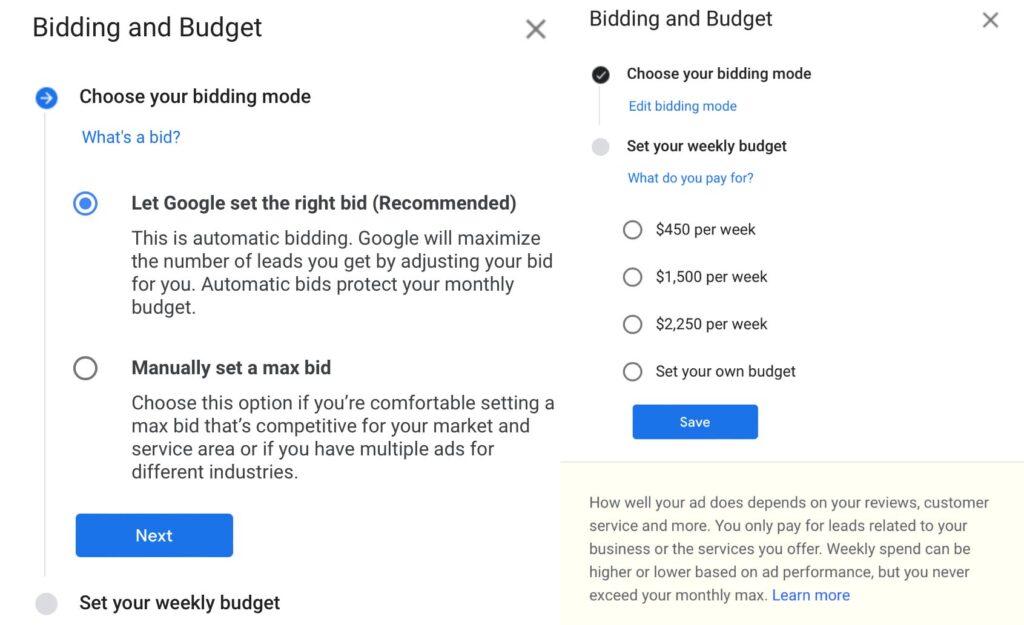Viewport: 1024px width, 625px height.
Task: Choose $2,250 per week budget
Action: tap(632, 324)
